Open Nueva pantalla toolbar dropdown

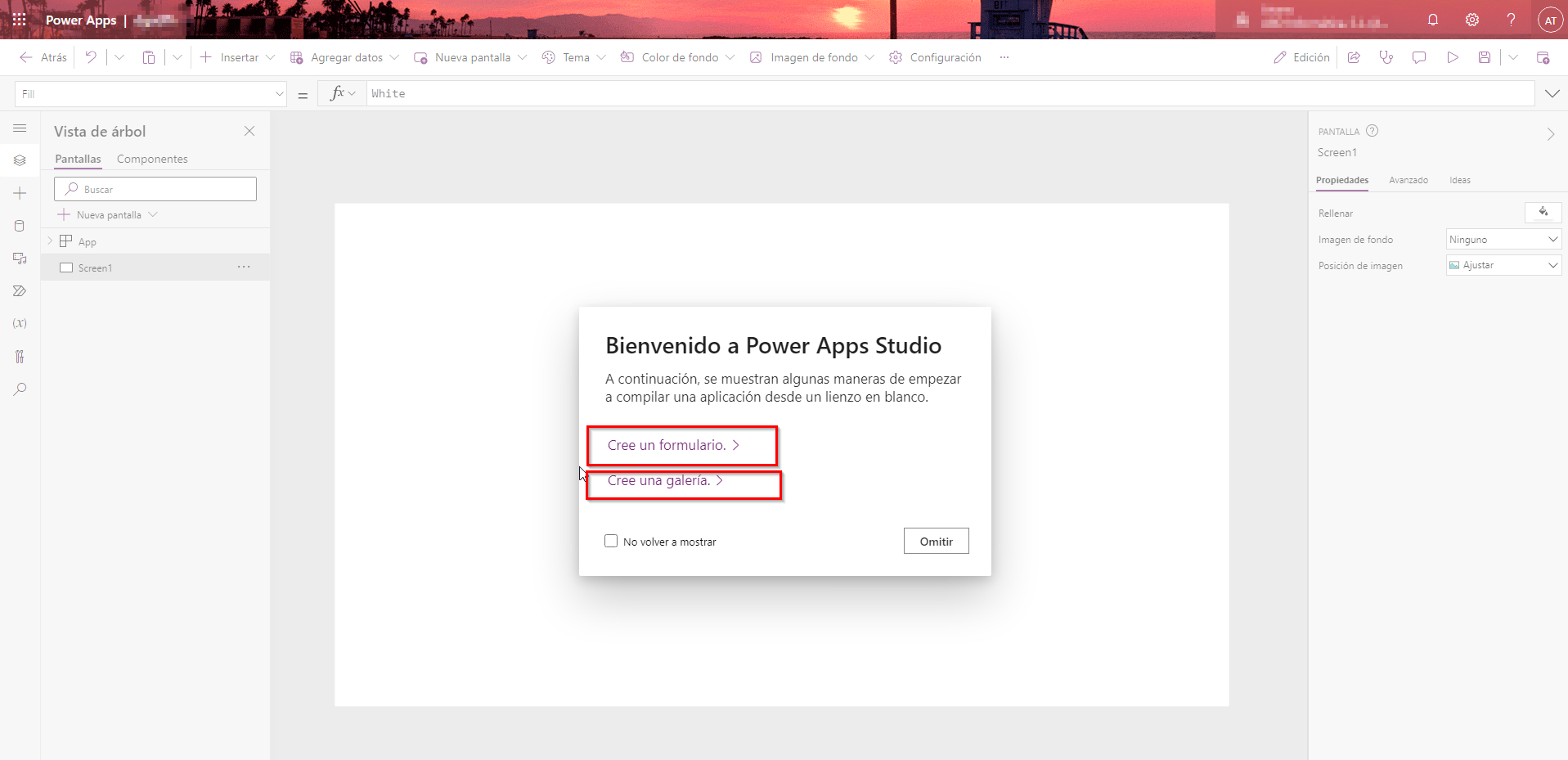[470, 57]
